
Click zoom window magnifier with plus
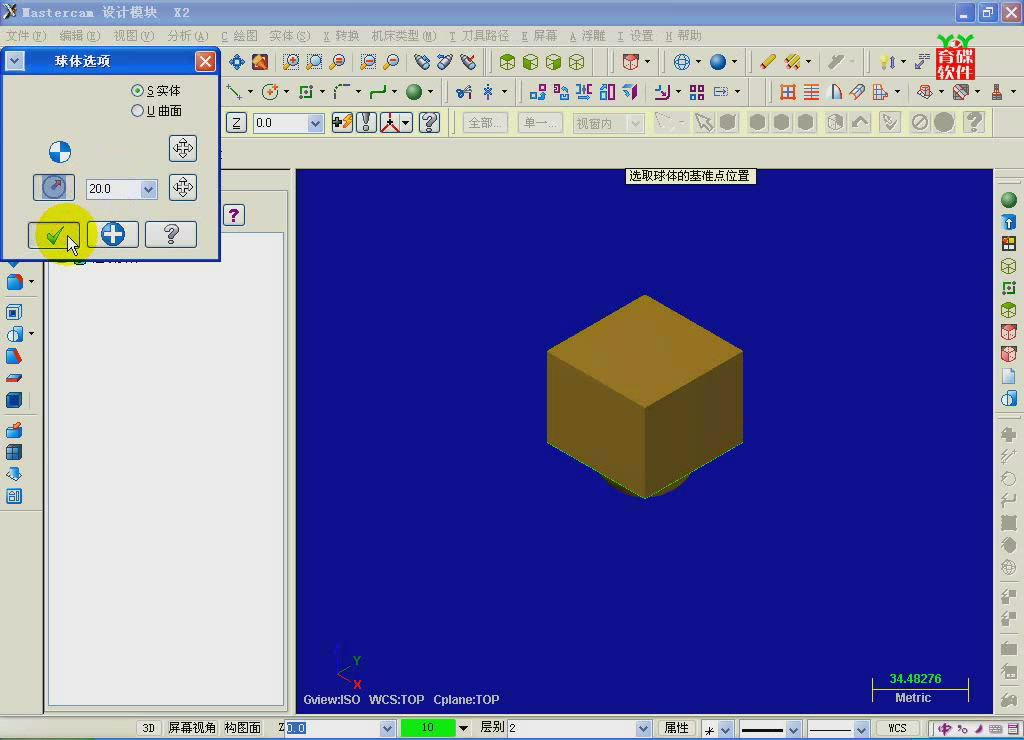[291, 62]
